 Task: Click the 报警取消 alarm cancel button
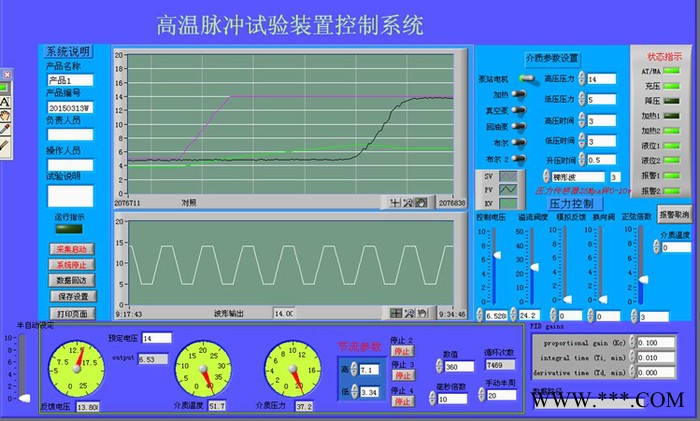[674, 215]
